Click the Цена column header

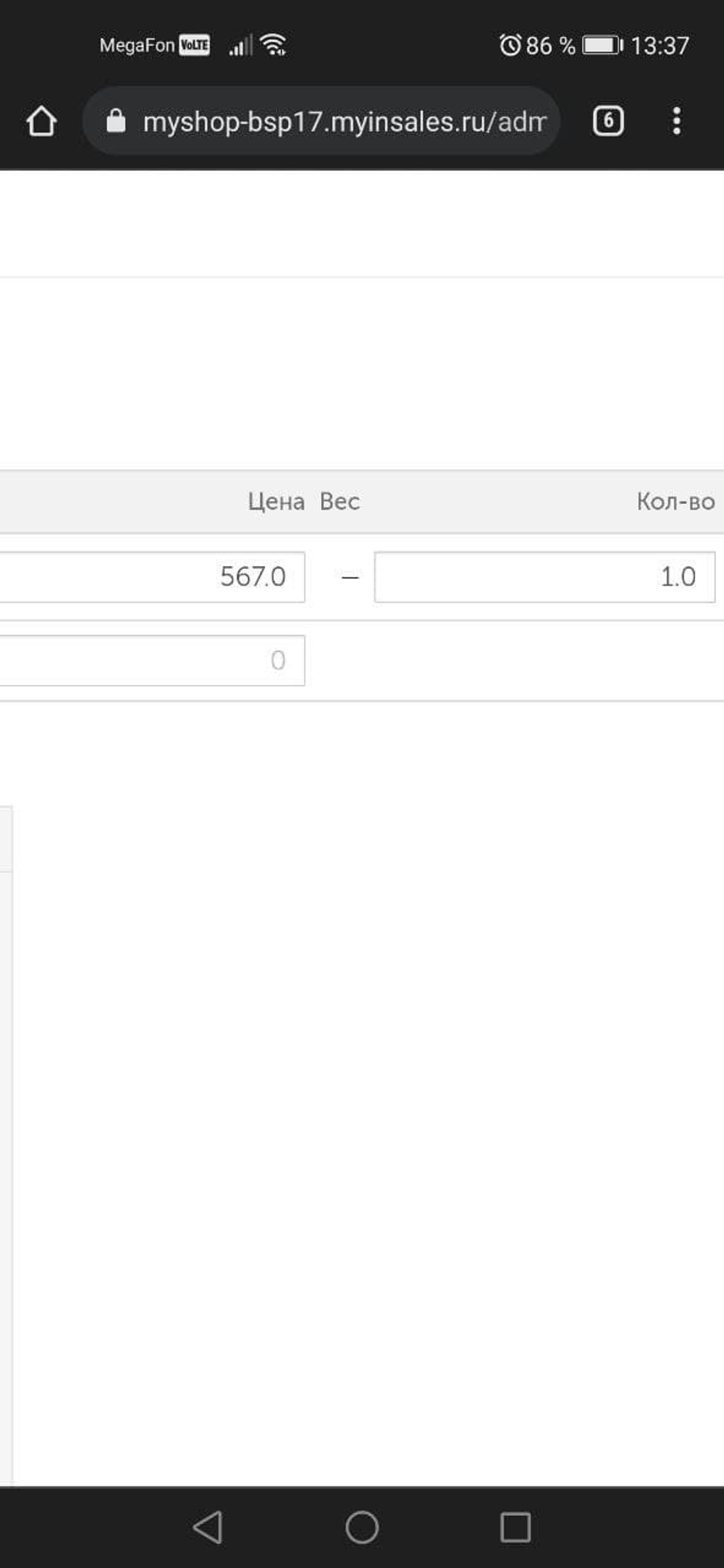coord(276,501)
